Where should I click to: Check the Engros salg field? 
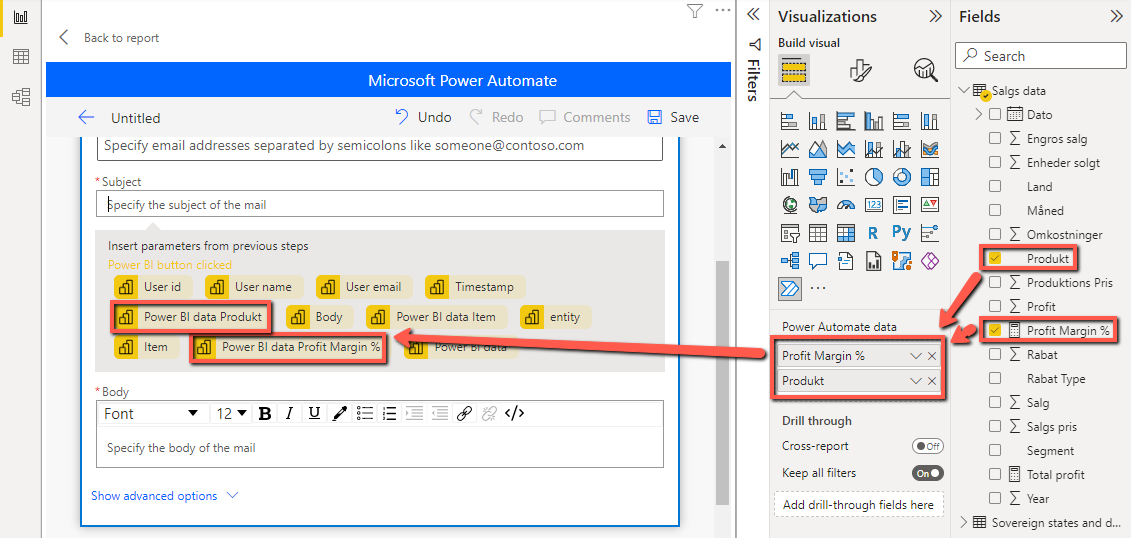click(x=995, y=138)
